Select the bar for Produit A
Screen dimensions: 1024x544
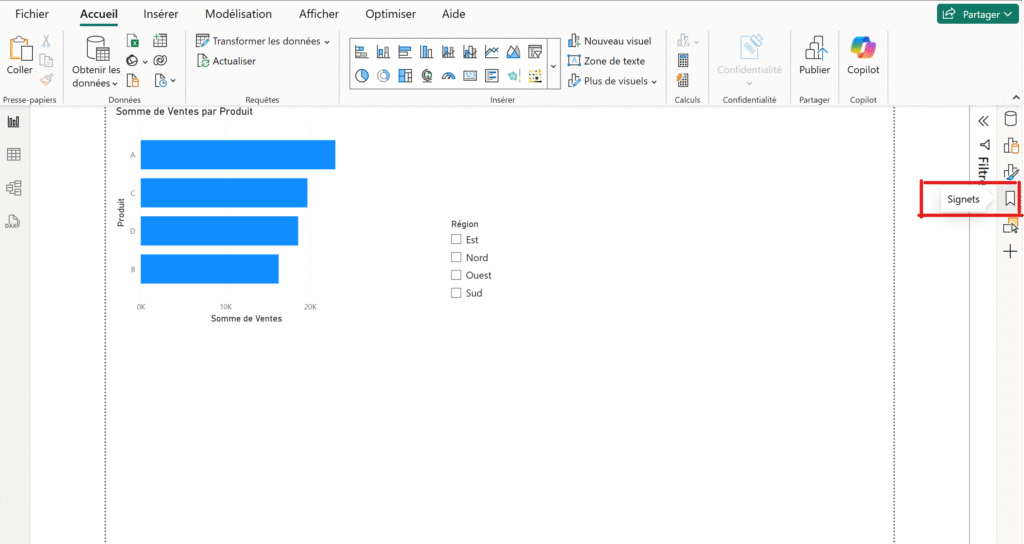coord(237,155)
